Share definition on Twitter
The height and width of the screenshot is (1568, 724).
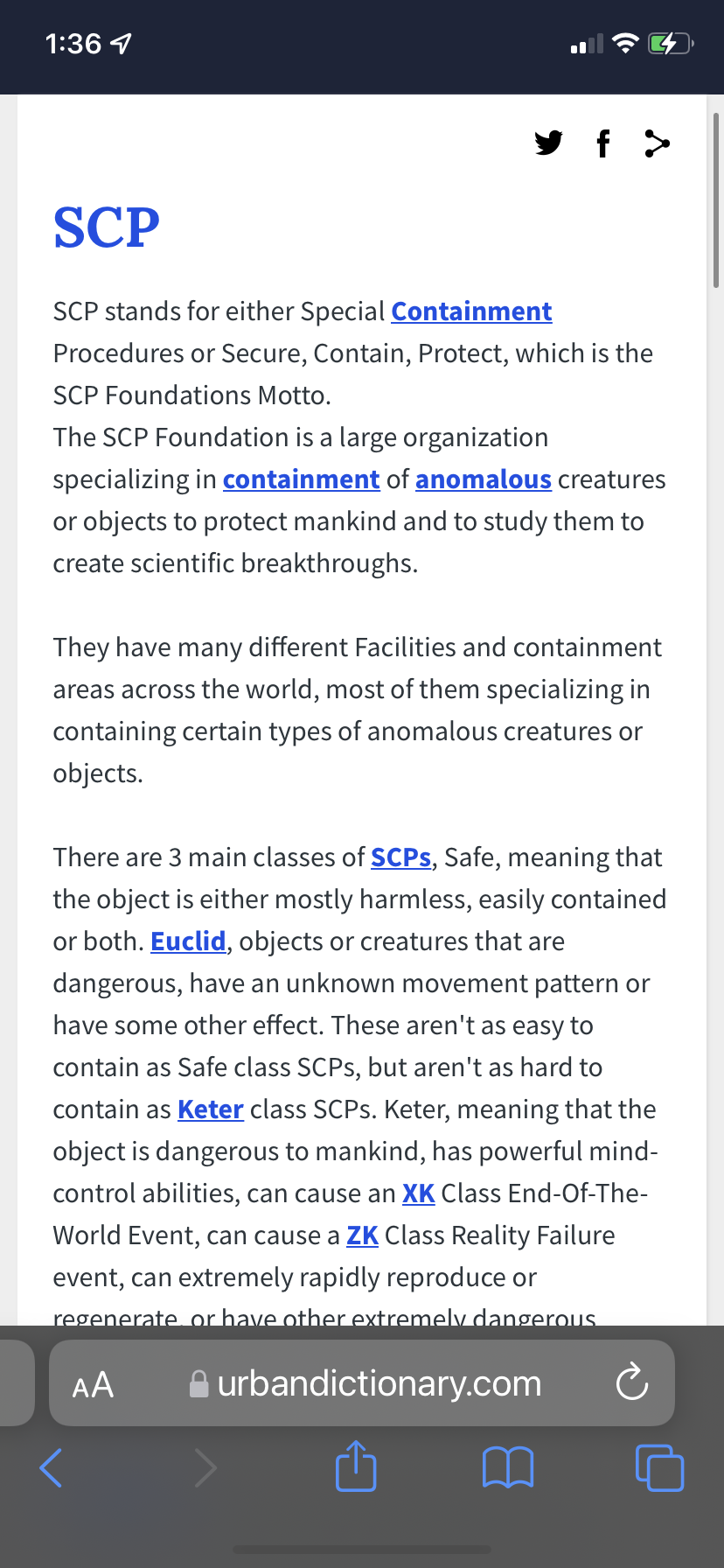[x=548, y=143]
